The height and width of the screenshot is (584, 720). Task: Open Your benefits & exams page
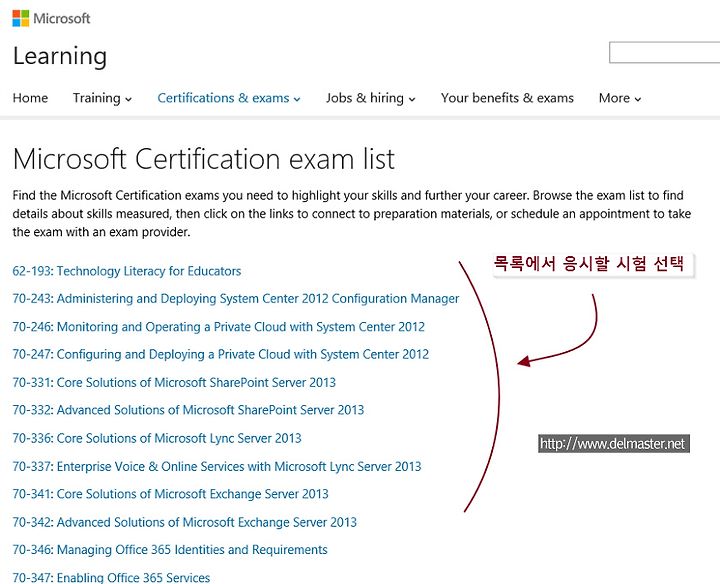click(x=507, y=98)
